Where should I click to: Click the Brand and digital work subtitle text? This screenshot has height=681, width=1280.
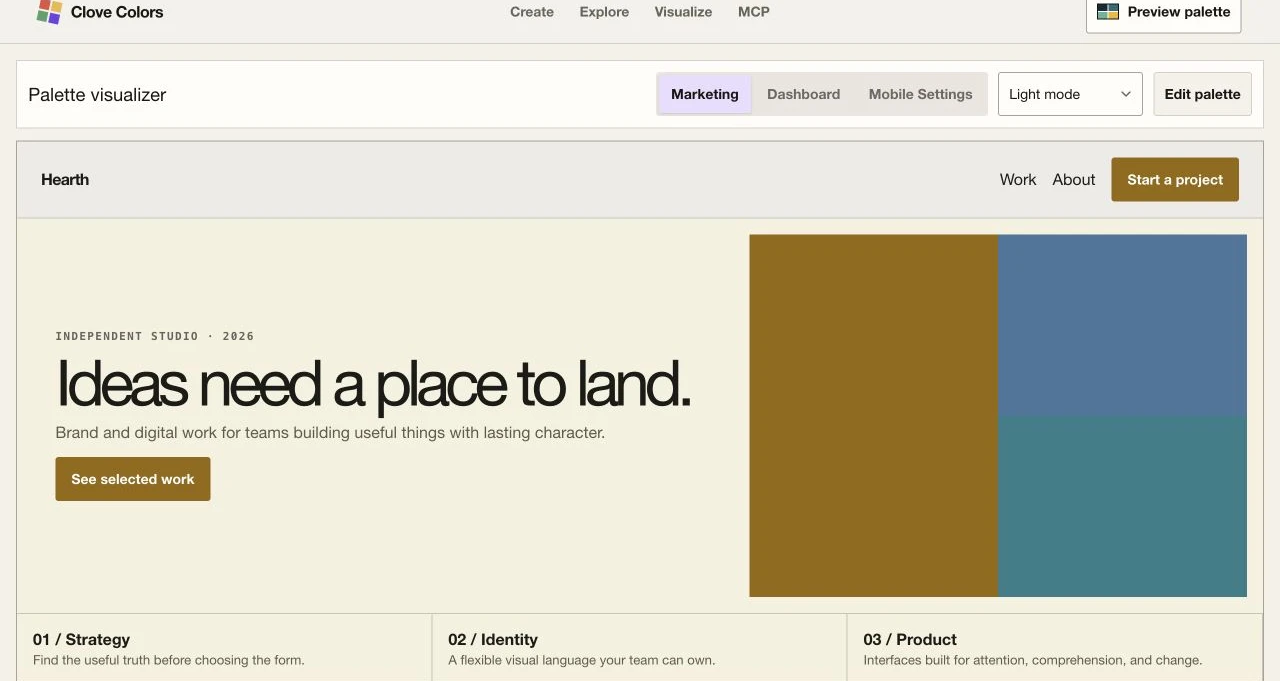pyautogui.click(x=330, y=433)
